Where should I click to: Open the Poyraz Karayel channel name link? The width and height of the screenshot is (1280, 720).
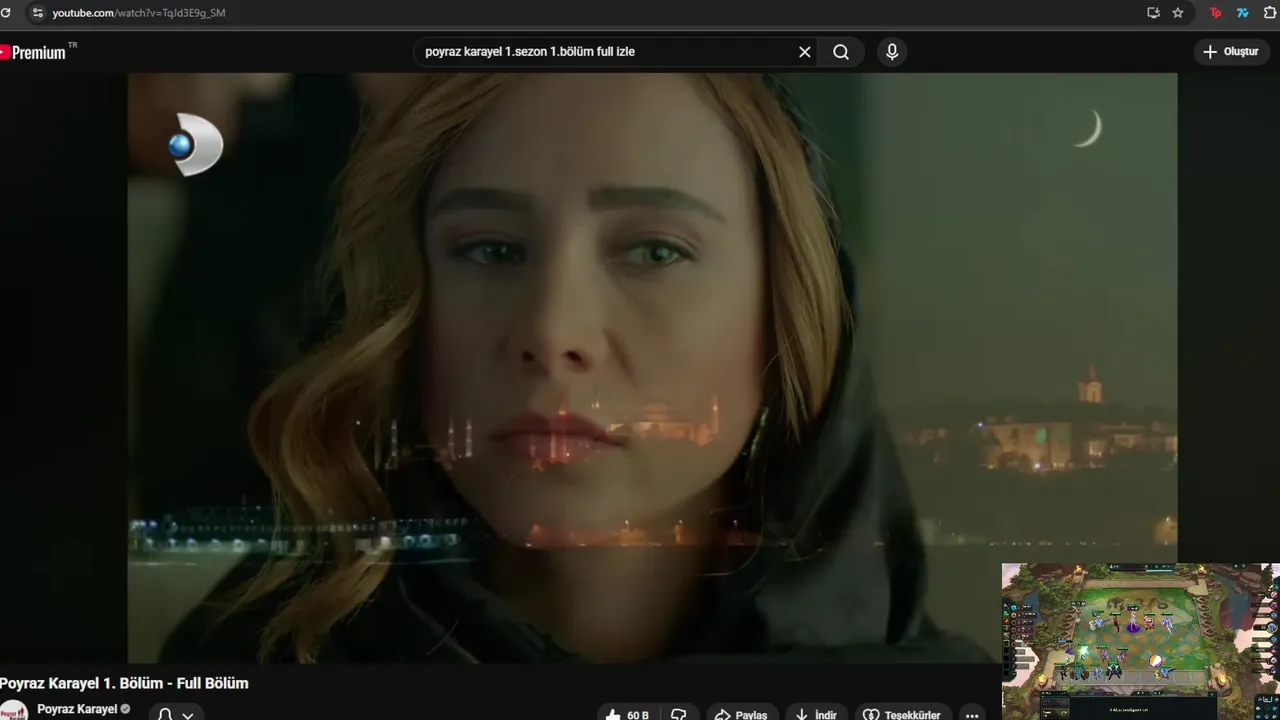(x=77, y=709)
